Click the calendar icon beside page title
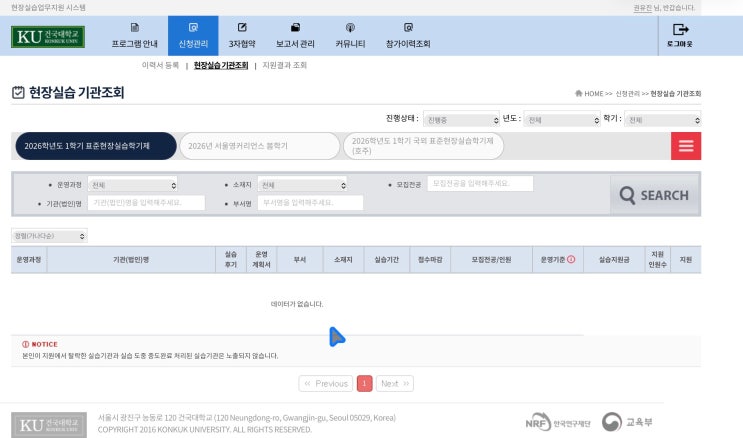Screen dimensions: 743x438 point(18,92)
